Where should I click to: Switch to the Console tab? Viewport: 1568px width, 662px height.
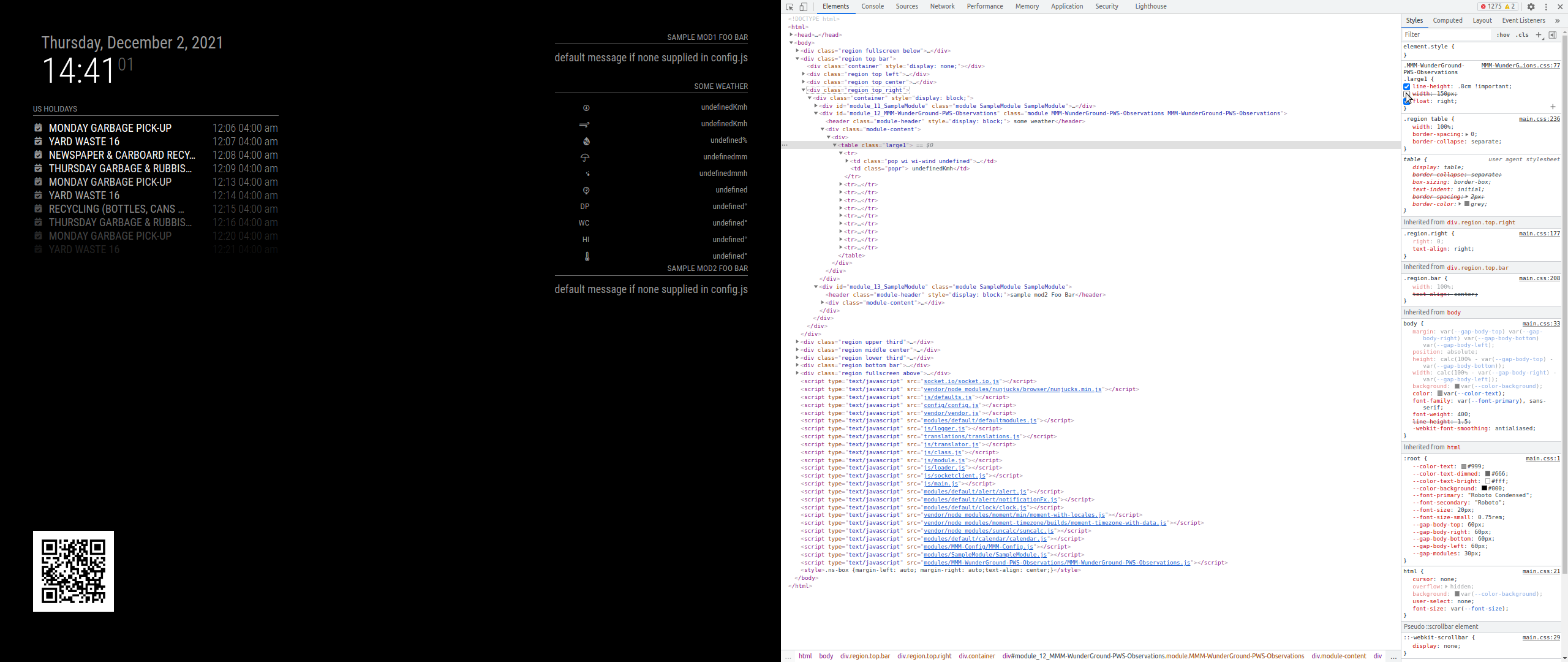point(872,6)
